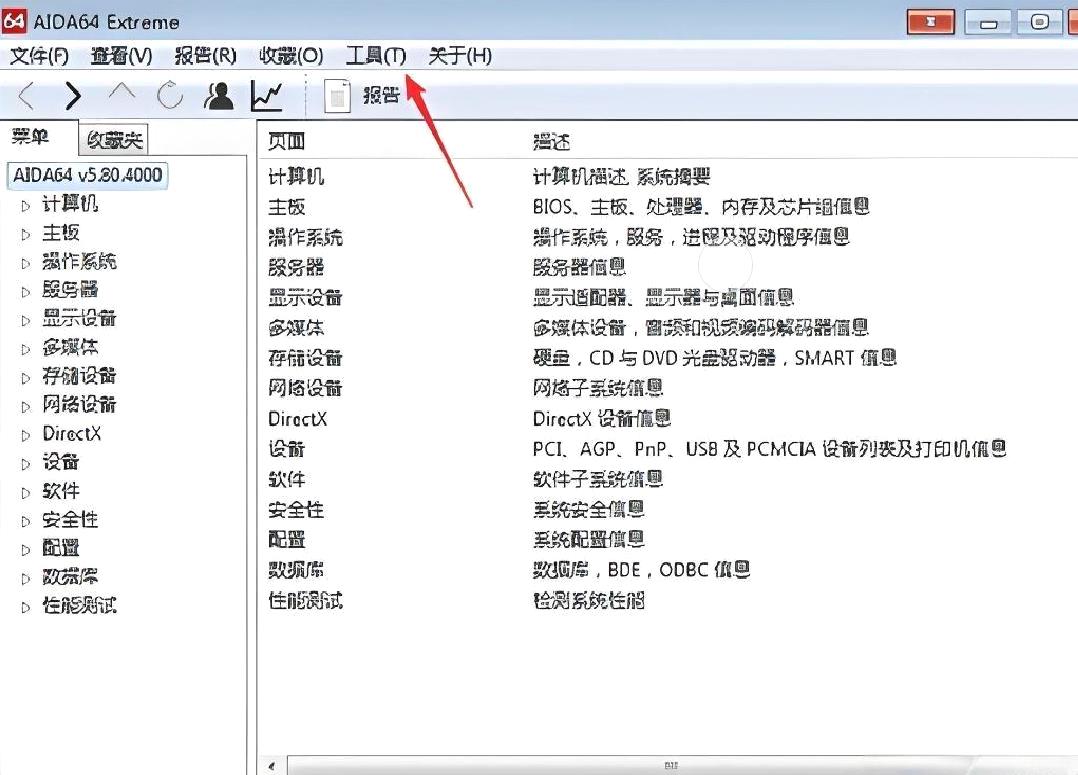Image resolution: width=1078 pixels, height=775 pixels.
Task: Click the 页面 column header
Action: tap(287, 142)
